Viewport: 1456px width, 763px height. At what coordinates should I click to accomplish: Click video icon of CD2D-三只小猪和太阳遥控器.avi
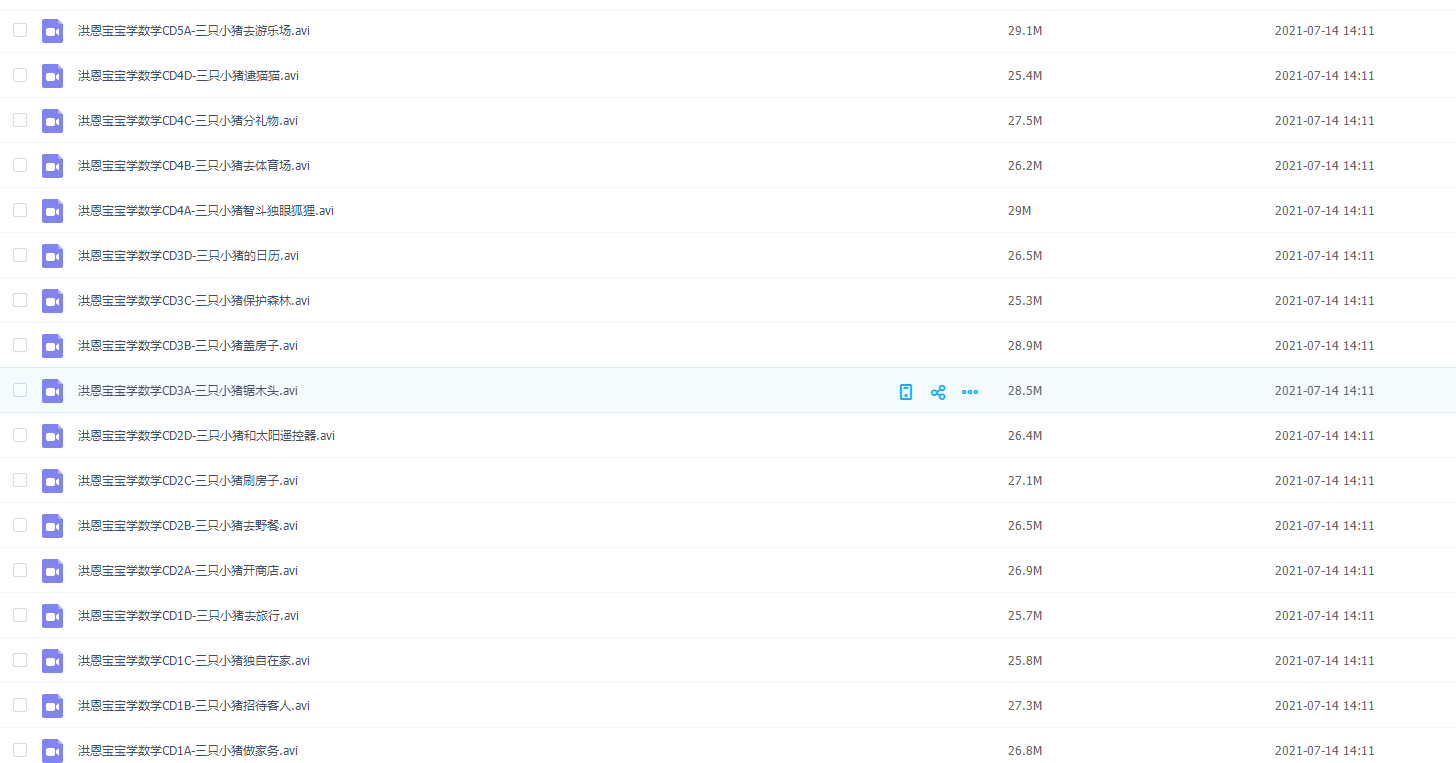53,436
